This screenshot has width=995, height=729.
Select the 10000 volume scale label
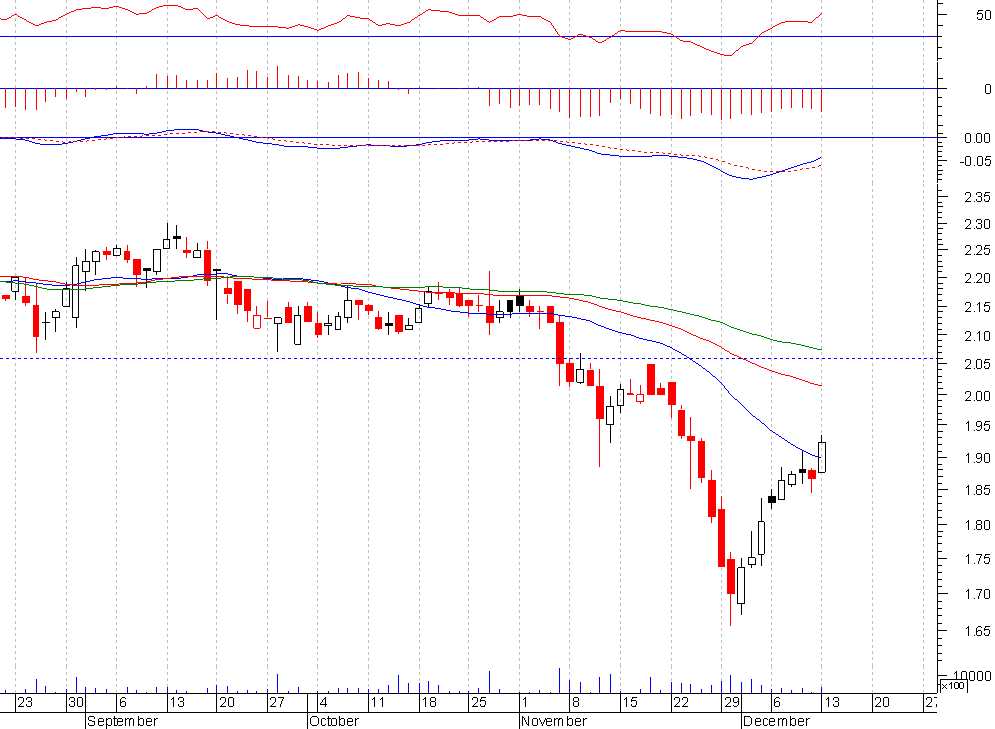(x=972, y=676)
